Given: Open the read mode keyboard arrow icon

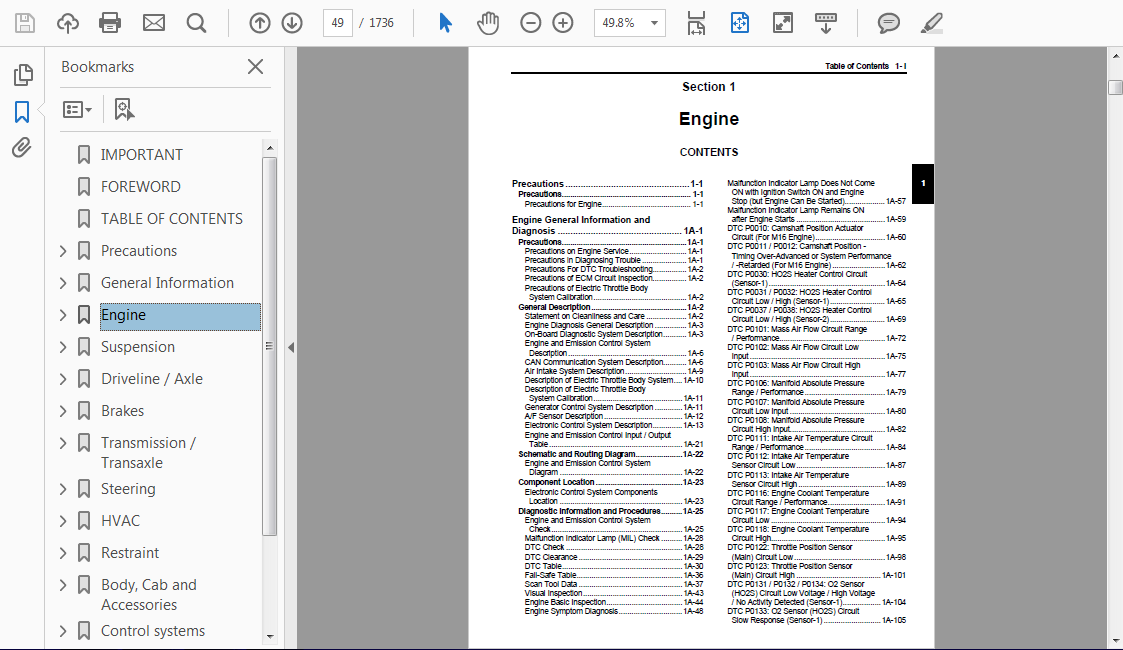Looking at the screenshot, I should [826, 23].
